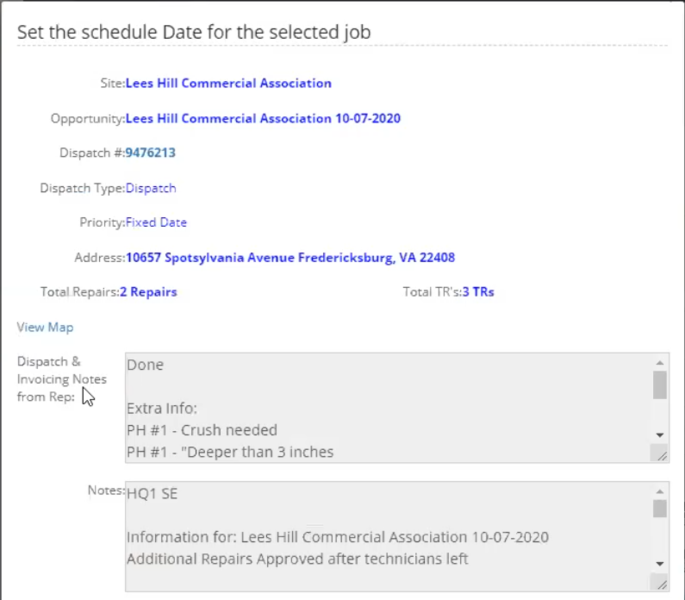Click the Notes box scrollbar thumb
The height and width of the screenshot is (600, 685).
[x=659, y=509]
